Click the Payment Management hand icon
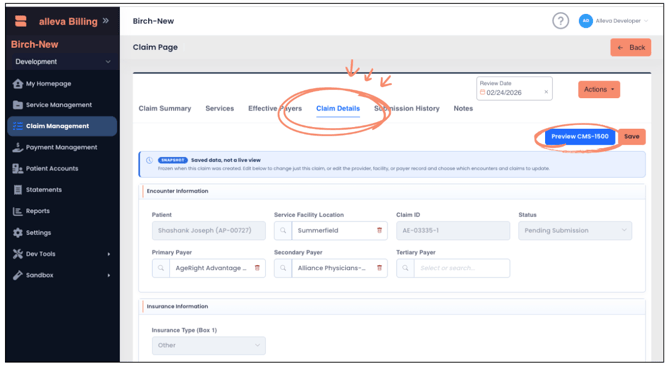The image size is (670, 369). [18, 147]
